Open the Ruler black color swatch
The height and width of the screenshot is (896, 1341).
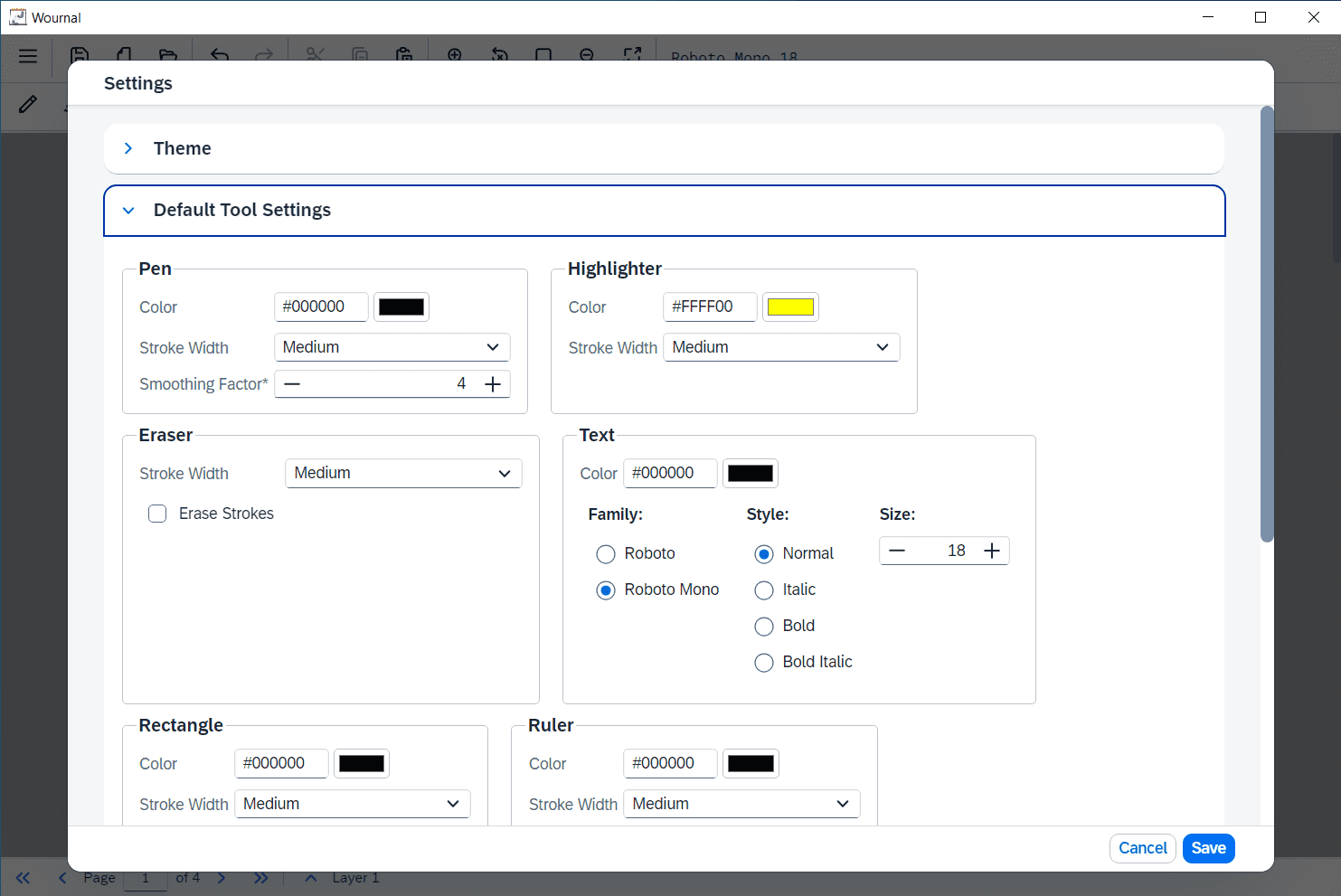click(751, 763)
